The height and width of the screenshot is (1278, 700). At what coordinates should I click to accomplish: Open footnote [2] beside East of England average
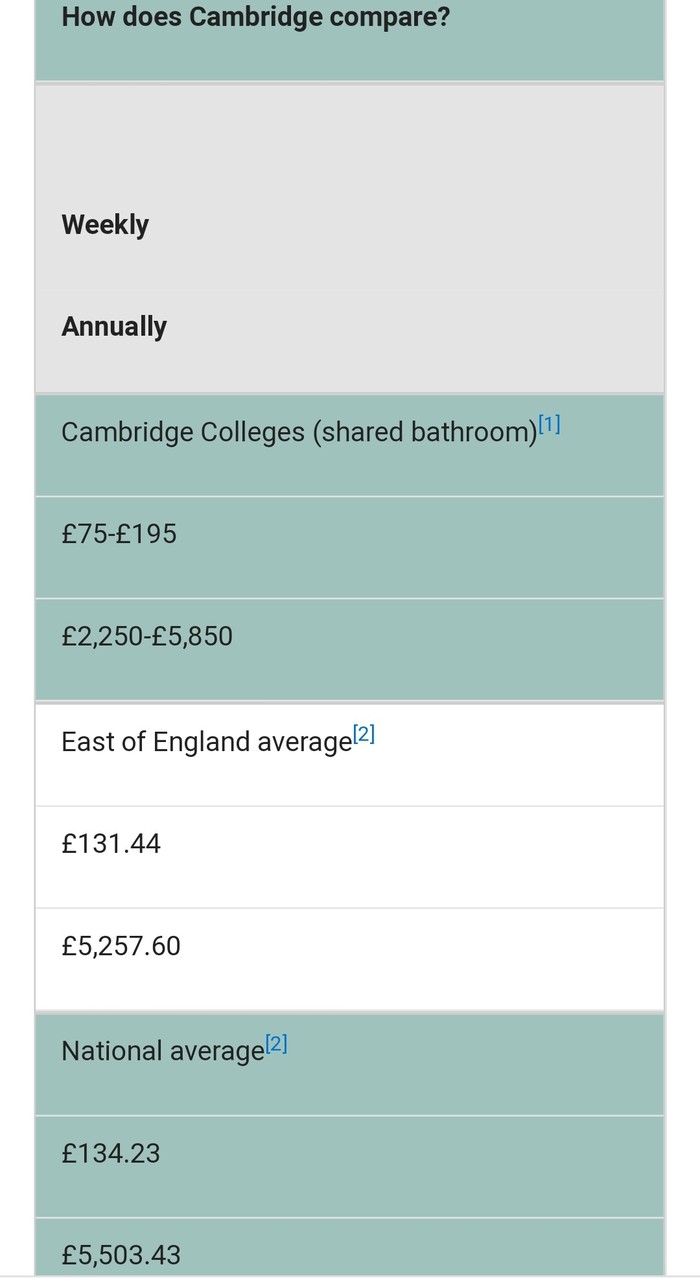[364, 735]
